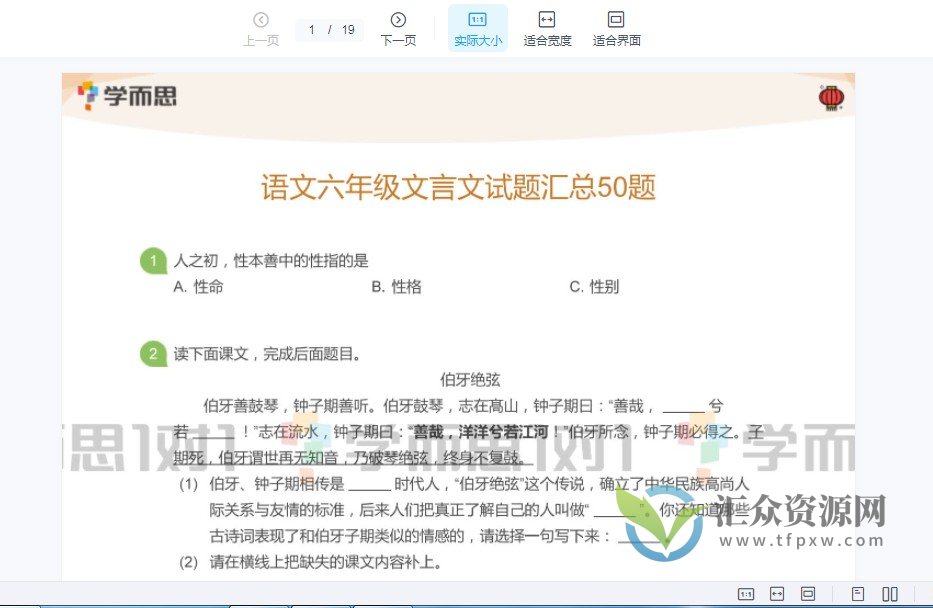Select 适合宽度 fit width in the toolbar
933x608 pixels.
(546, 27)
